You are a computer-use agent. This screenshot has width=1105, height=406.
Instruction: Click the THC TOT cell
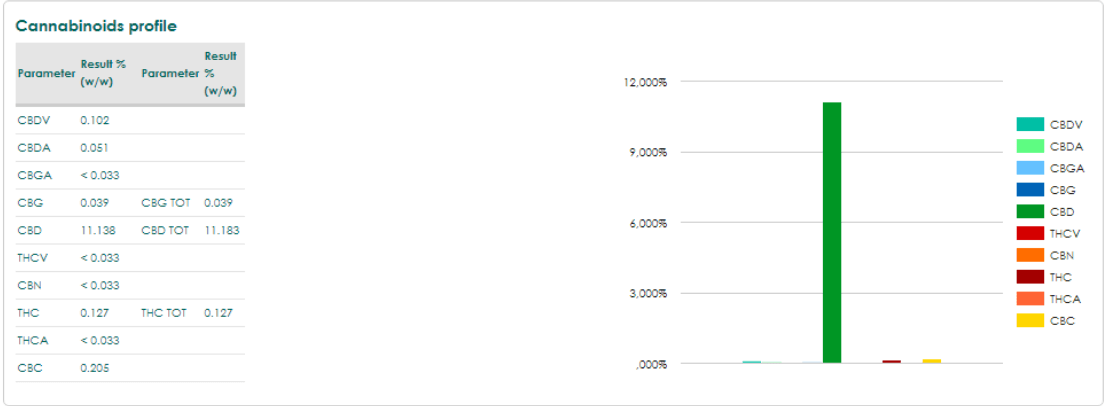[x=163, y=313]
